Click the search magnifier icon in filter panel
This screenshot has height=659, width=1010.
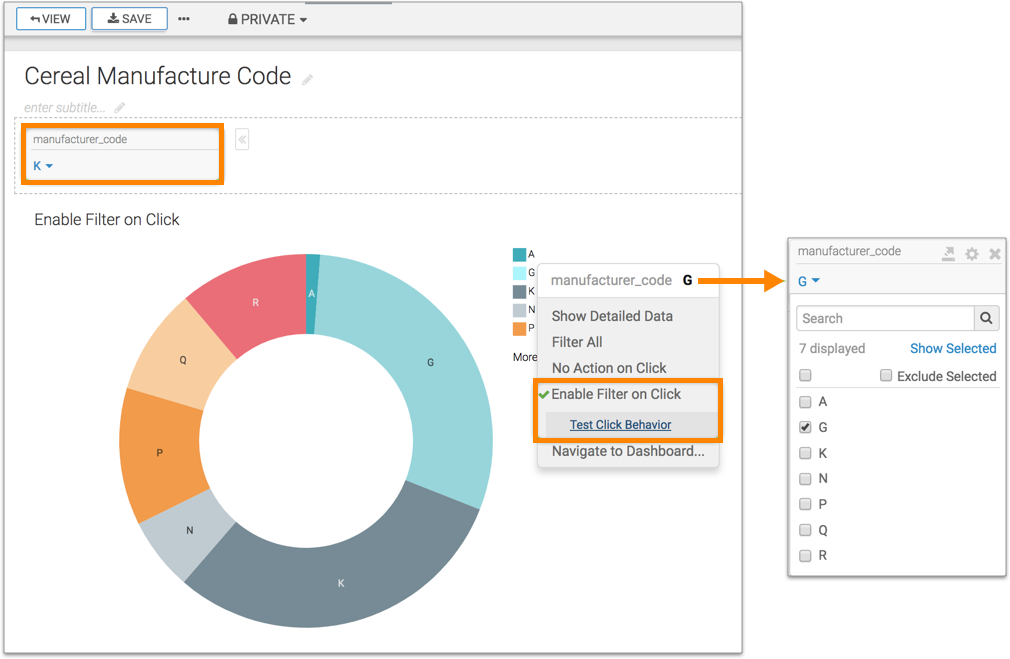(986, 318)
